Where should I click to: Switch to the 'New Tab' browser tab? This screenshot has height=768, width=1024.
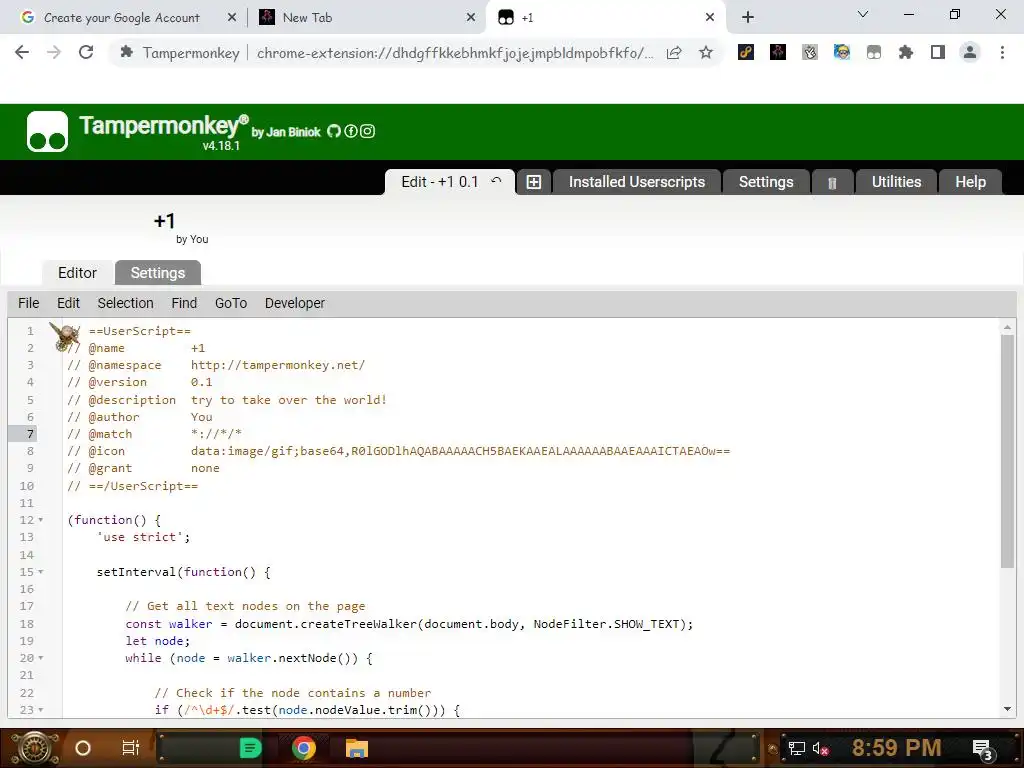pyautogui.click(x=307, y=18)
